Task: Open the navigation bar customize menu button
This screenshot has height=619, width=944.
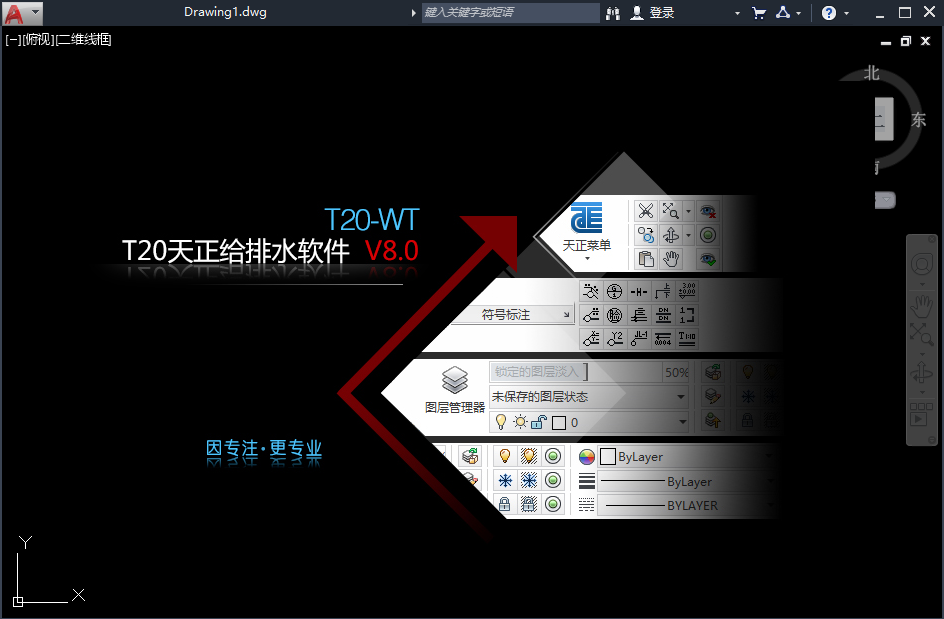Action: click(x=932, y=440)
